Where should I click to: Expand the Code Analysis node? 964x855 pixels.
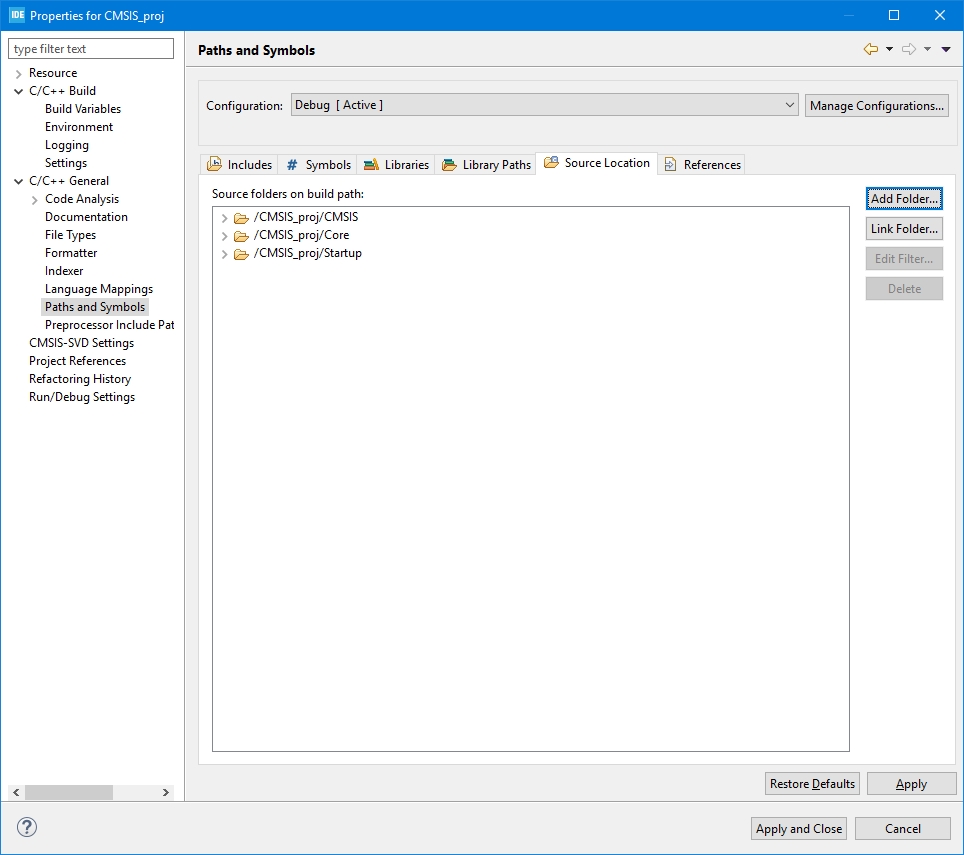point(35,200)
